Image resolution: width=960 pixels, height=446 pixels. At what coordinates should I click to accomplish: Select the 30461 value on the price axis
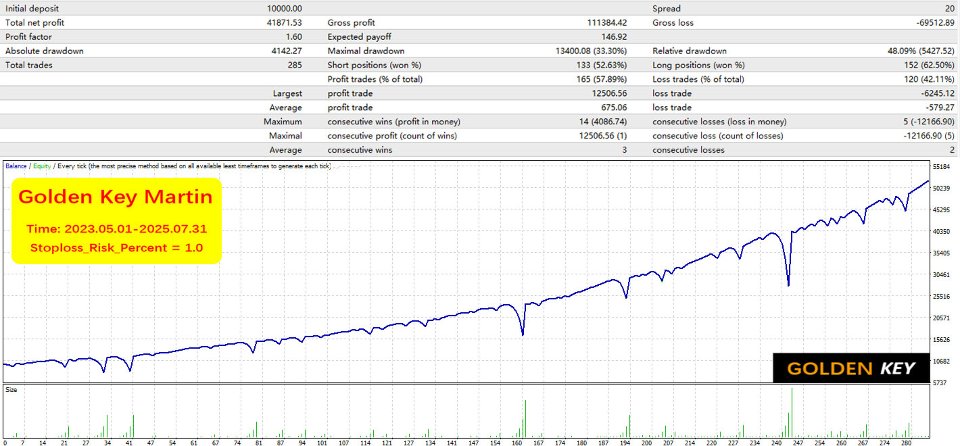942,274
